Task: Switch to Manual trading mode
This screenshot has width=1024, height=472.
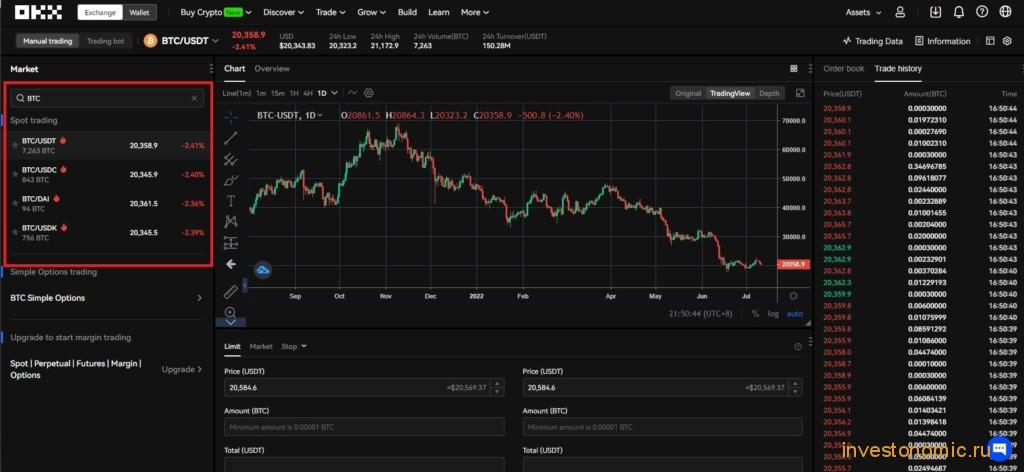Action: [x=48, y=40]
